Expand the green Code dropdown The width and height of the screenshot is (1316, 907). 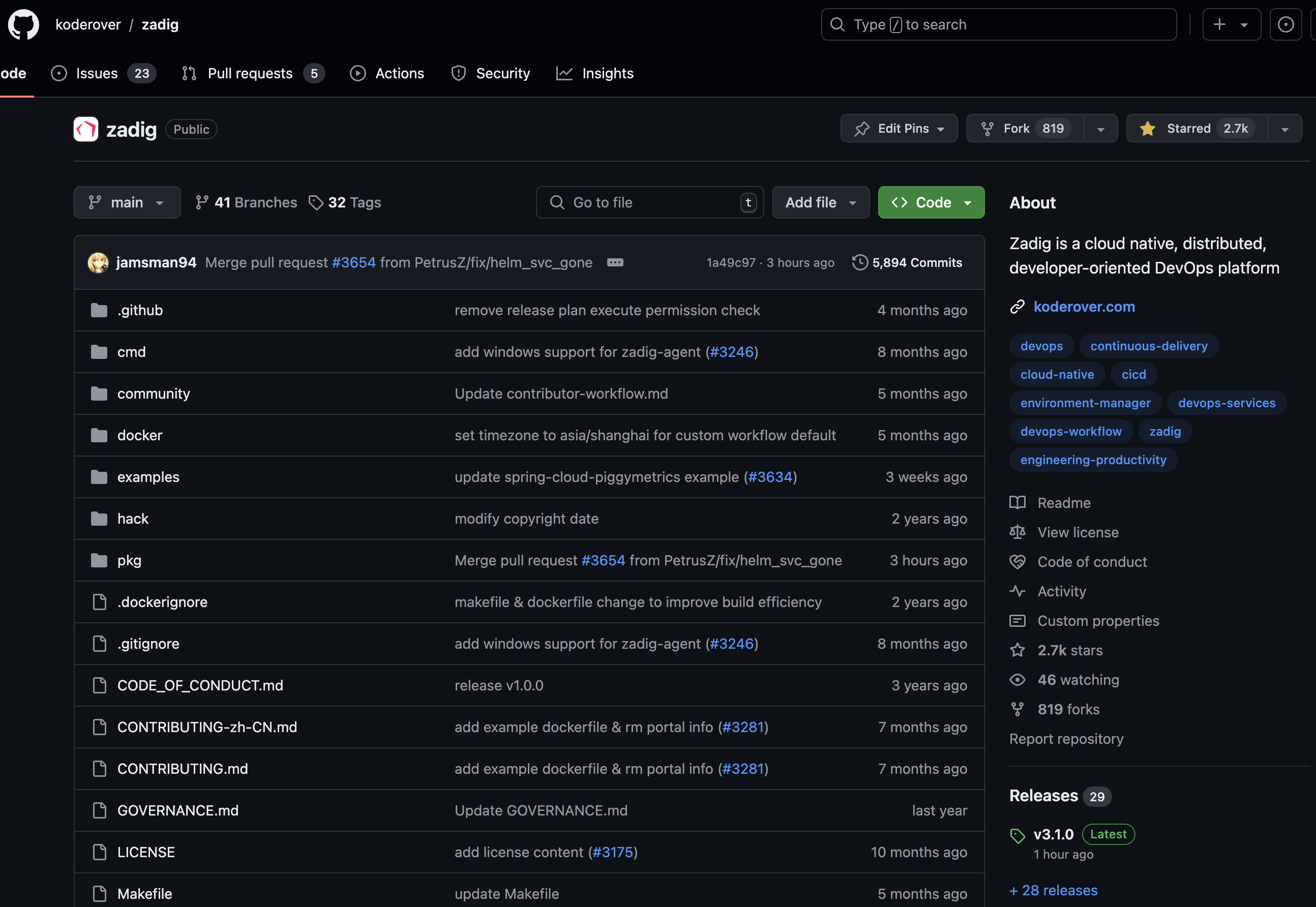point(931,202)
